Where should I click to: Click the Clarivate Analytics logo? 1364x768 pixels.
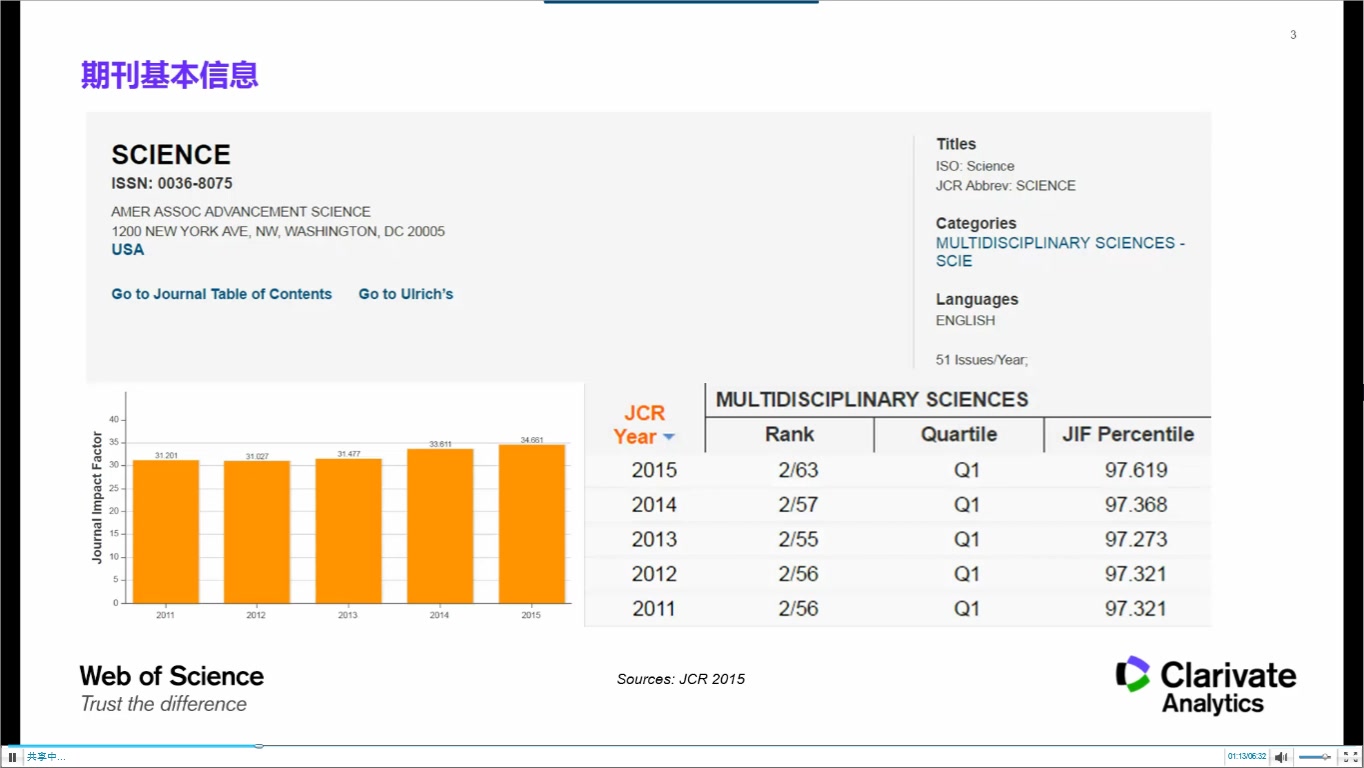coord(1206,686)
